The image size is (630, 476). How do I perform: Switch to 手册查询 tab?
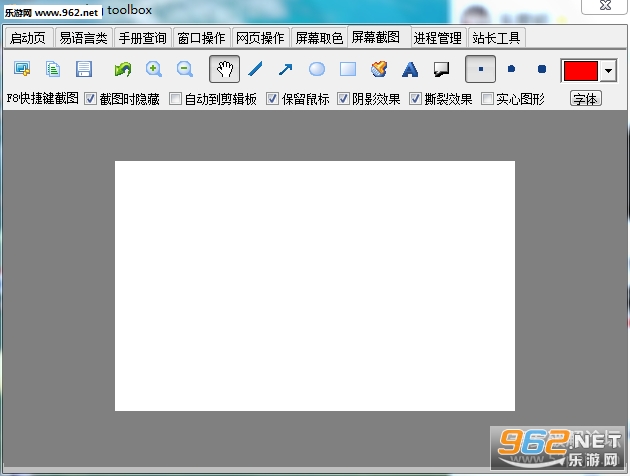coord(143,38)
